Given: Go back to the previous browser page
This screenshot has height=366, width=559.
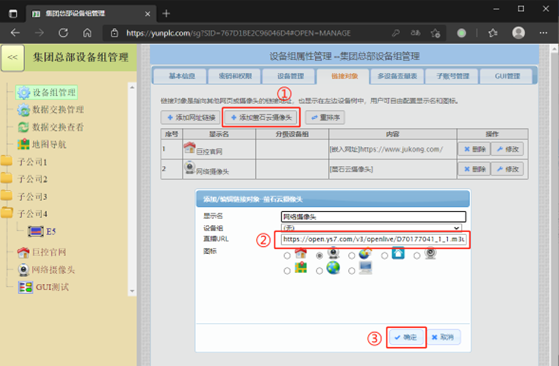Looking at the screenshot, I should [x=15, y=33].
